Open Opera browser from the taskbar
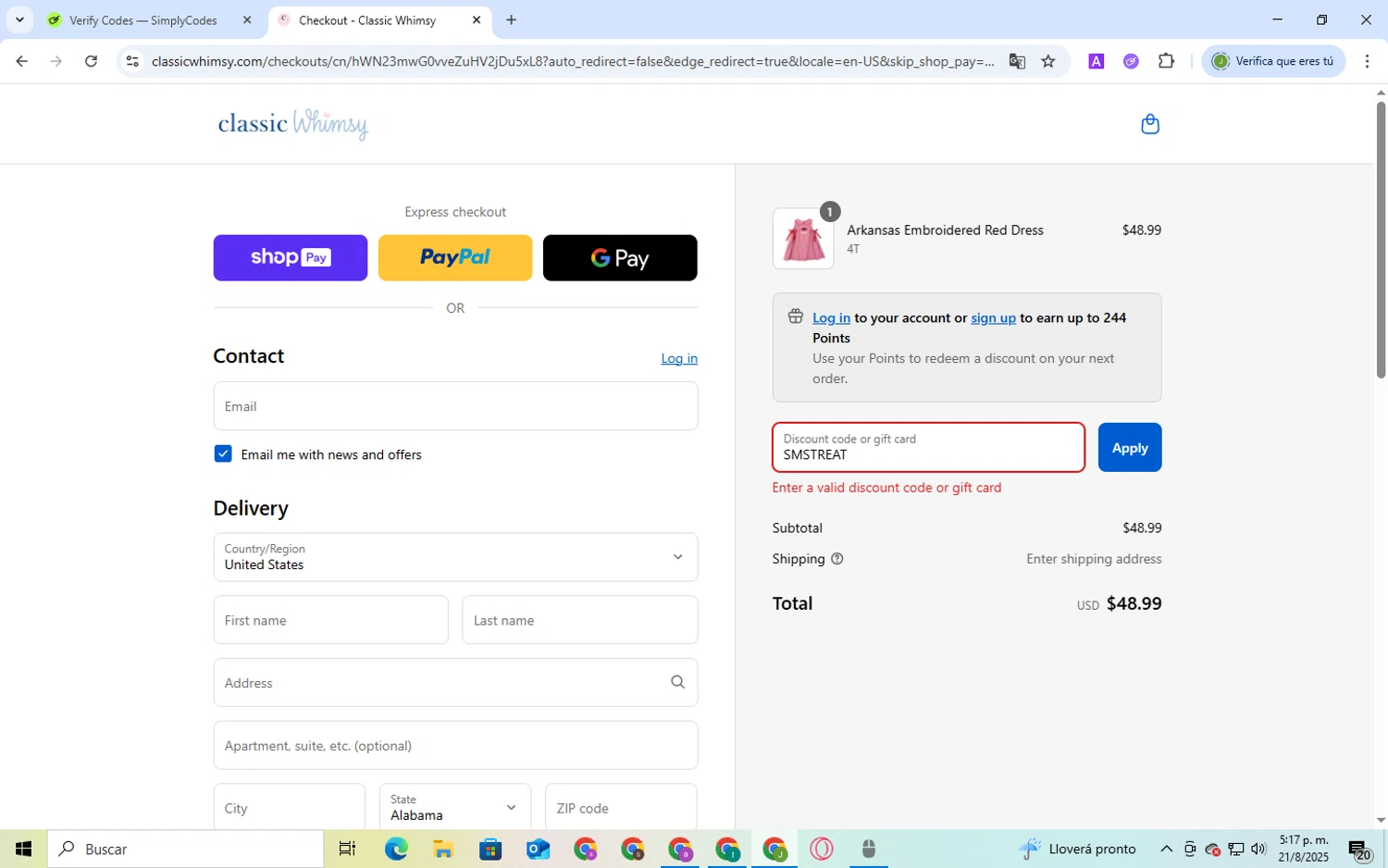 (822, 849)
